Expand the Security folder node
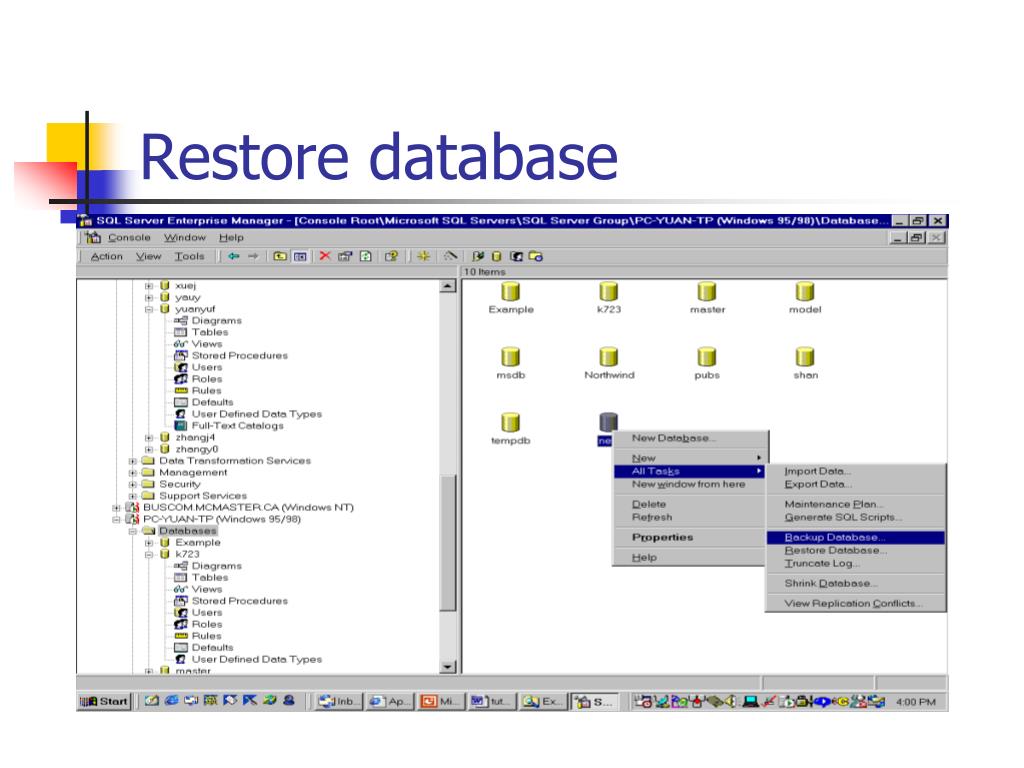The height and width of the screenshot is (768, 1024). (x=133, y=485)
